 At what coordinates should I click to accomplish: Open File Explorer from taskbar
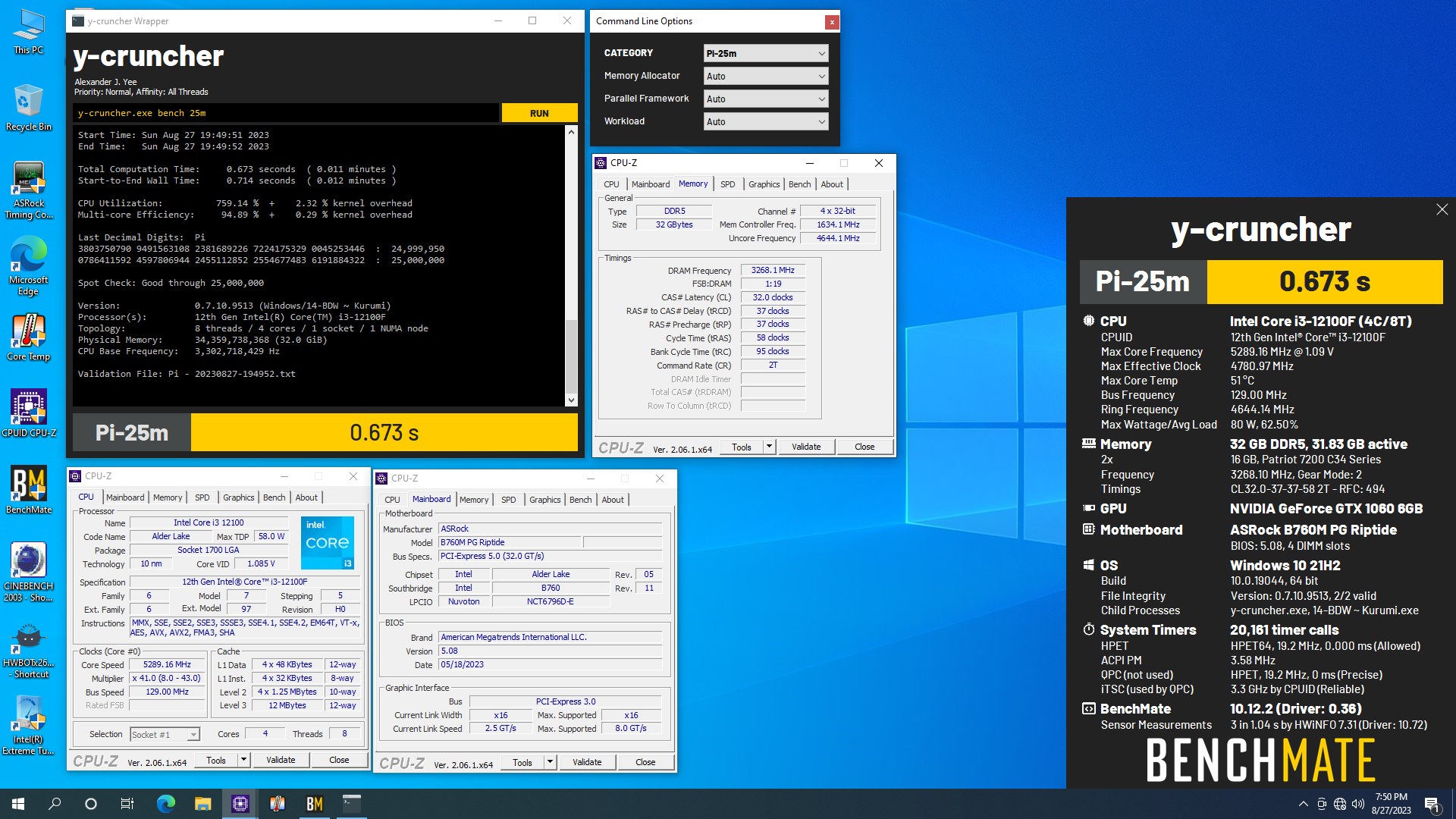tap(202, 804)
